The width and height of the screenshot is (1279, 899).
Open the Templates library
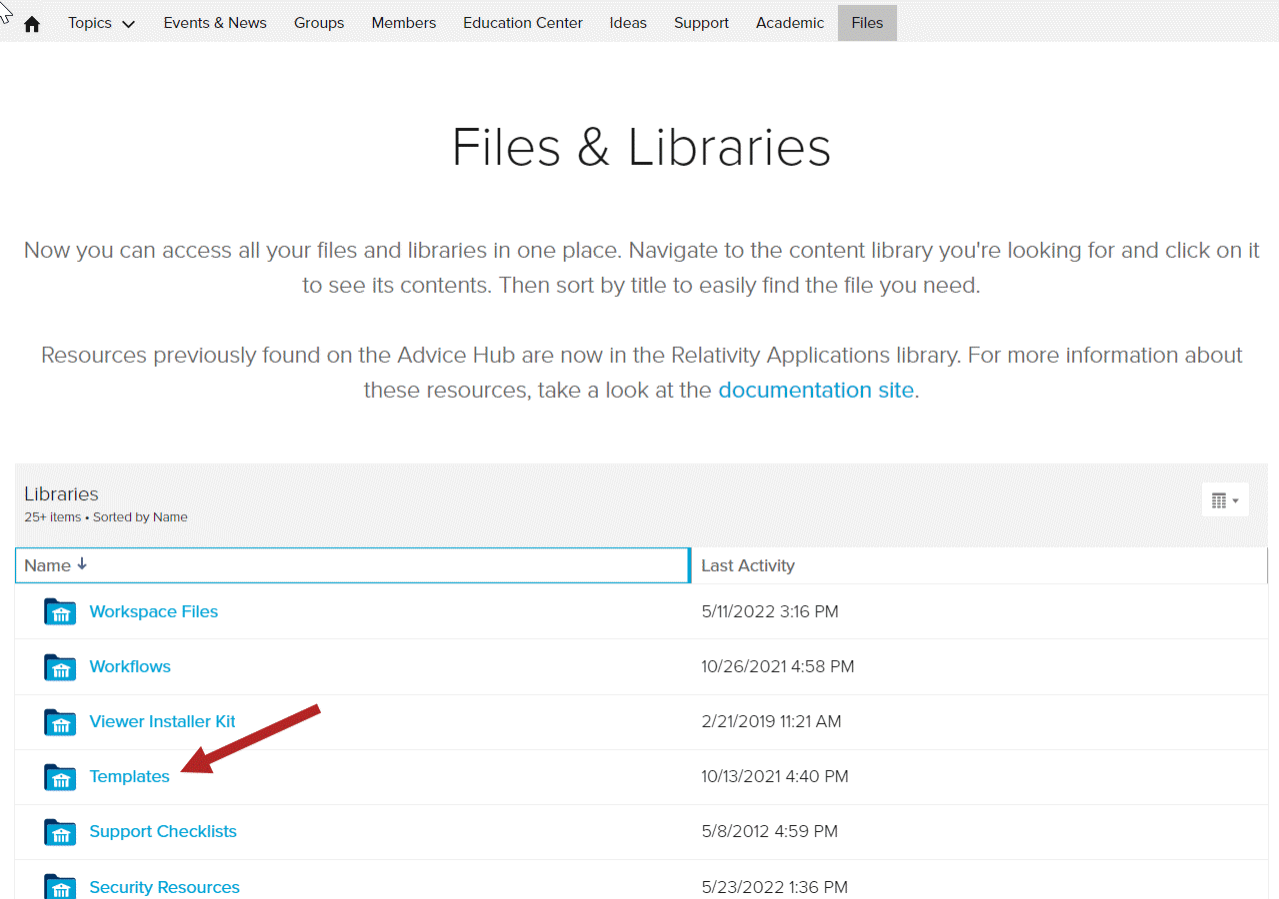pyautogui.click(x=129, y=776)
